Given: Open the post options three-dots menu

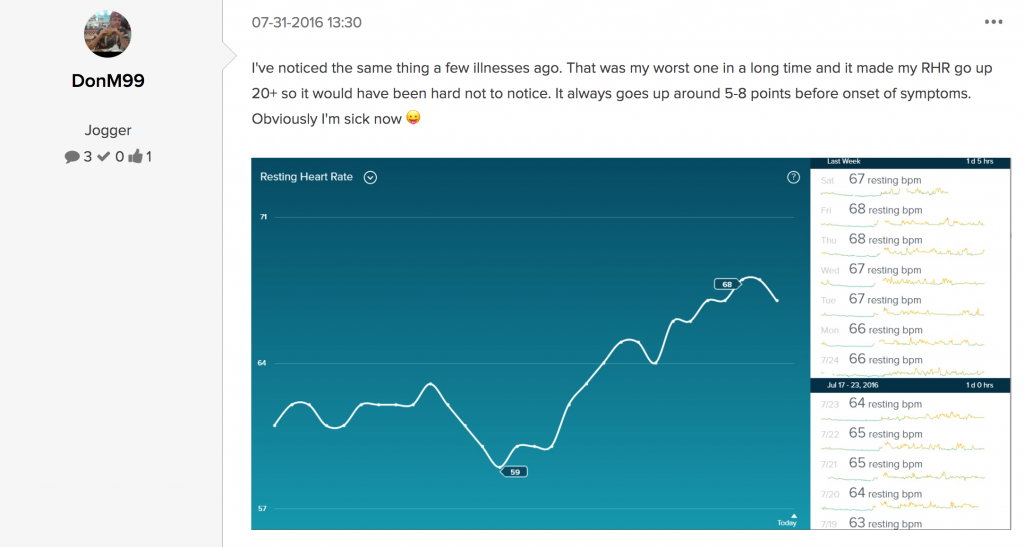Looking at the screenshot, I should click(993, 22).
